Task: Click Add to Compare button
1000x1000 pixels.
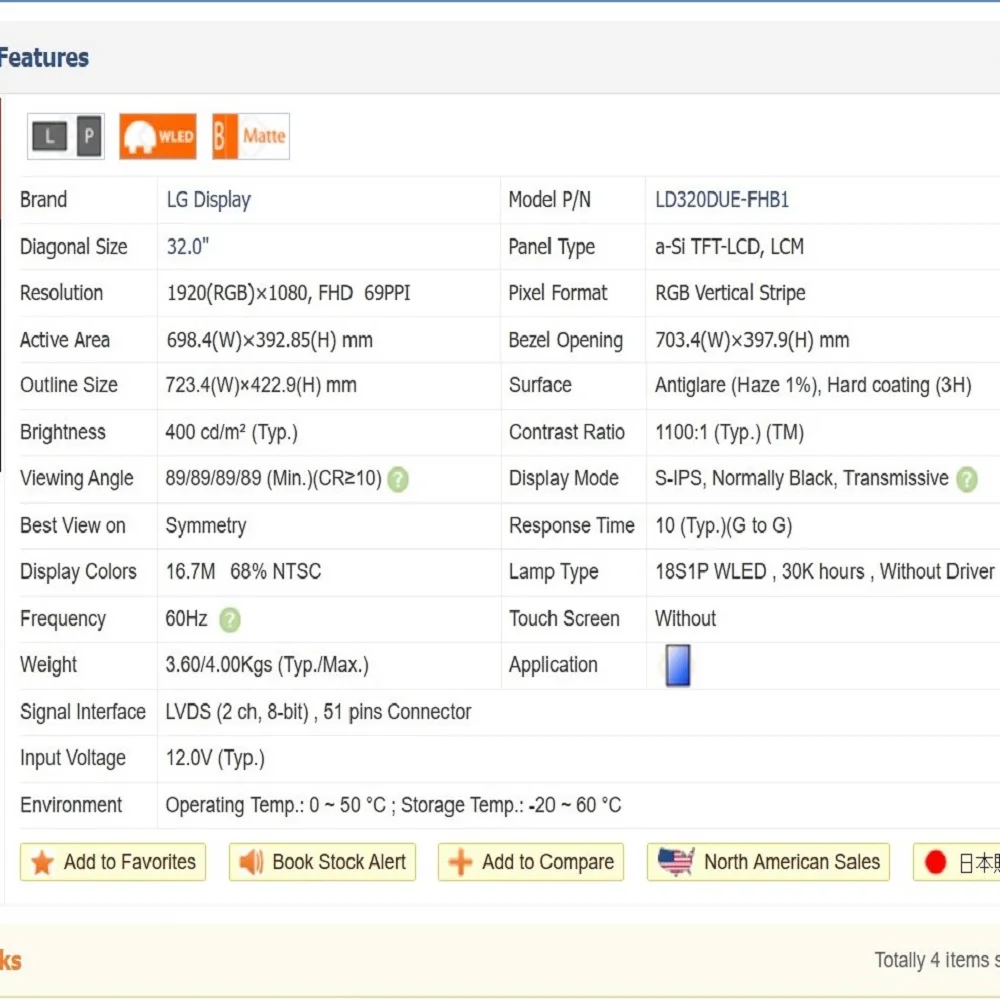Action: 531,862
